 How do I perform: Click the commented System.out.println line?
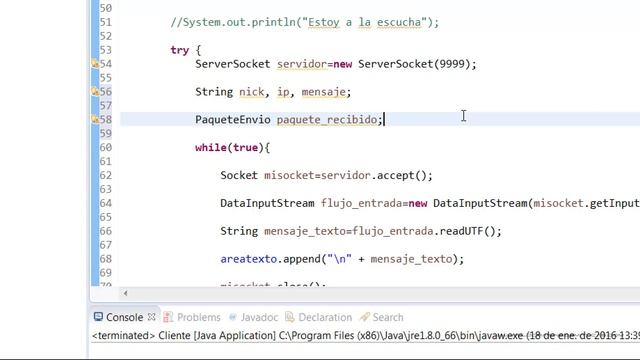point(304,22)
